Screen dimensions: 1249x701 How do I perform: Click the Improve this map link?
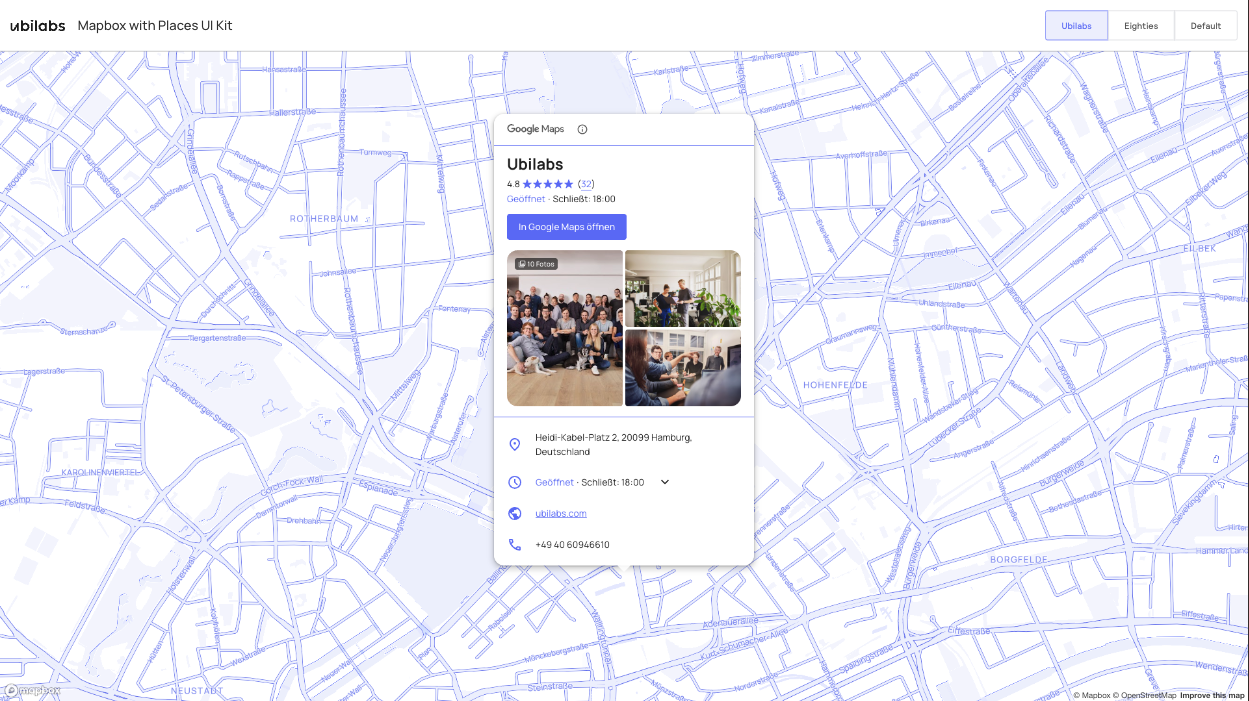(x=1213, y=695)
